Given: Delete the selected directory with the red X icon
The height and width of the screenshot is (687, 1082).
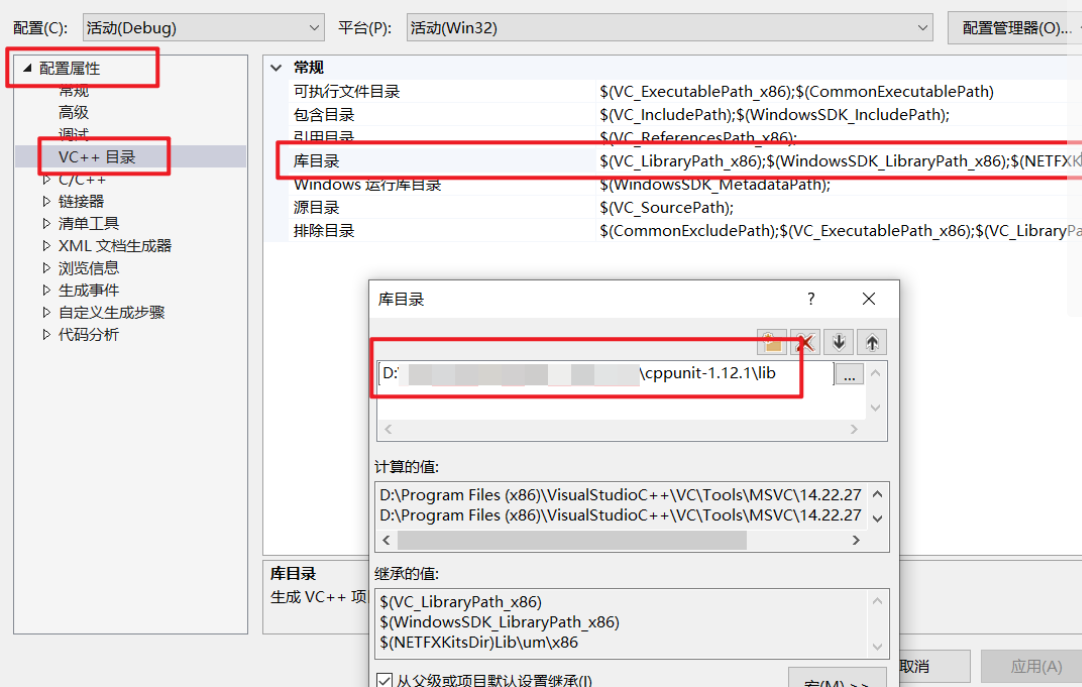Looking at the screenshot, I should [804, 342].
